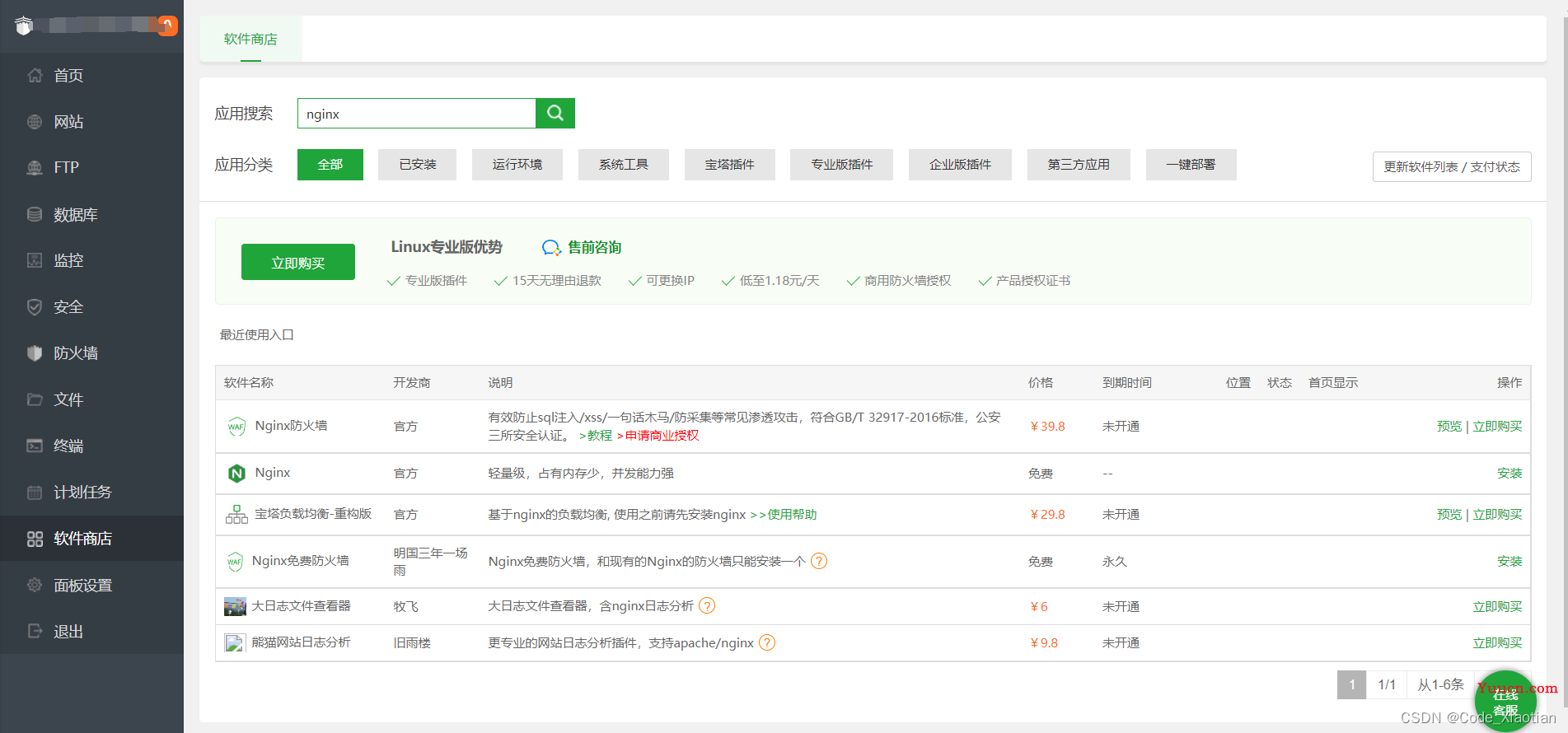This screenshot has height=733, width=1568.
Task: Click the monitor icon next to 监控
Action: pyautogui.click(x=35, y=260)
